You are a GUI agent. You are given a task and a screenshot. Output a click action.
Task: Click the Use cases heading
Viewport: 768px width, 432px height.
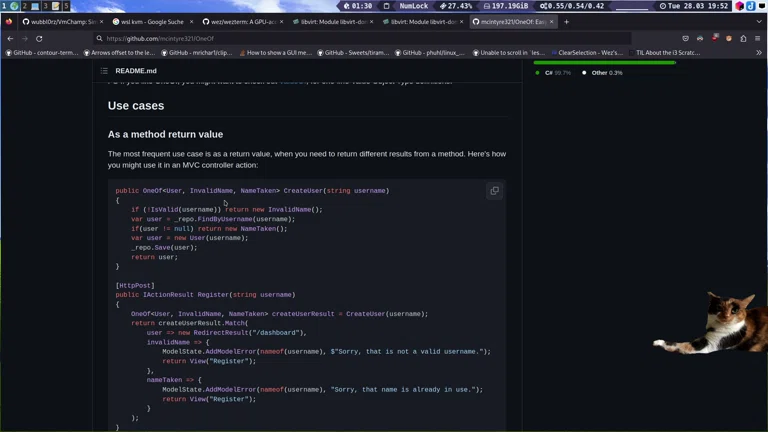coord(136,105)
